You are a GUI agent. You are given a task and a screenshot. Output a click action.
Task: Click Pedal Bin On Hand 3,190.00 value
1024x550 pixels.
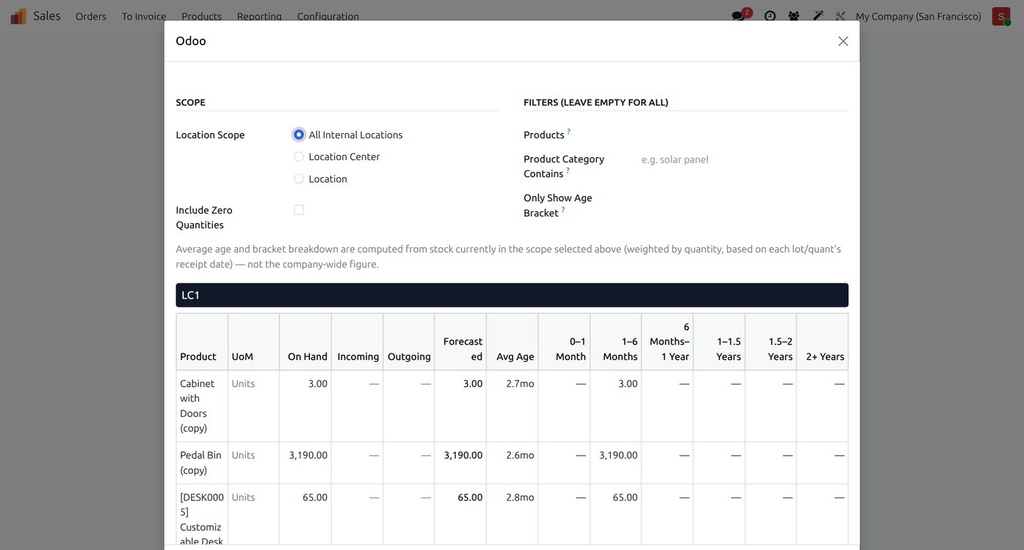pyautogui.click(x=308, y=455)
